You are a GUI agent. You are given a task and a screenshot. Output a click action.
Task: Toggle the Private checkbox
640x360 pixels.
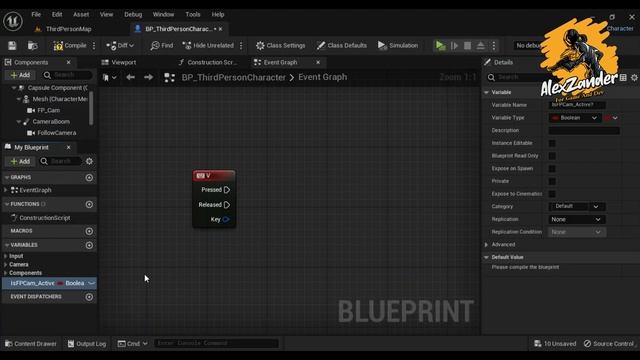pyautogui.click(x=552, y=181)
